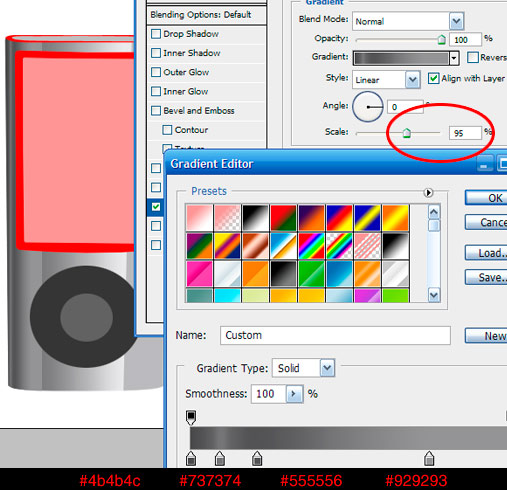Select the first color stop below gradient bar
The height and width of the screenshot is (490, 507).
coord(191,458)
